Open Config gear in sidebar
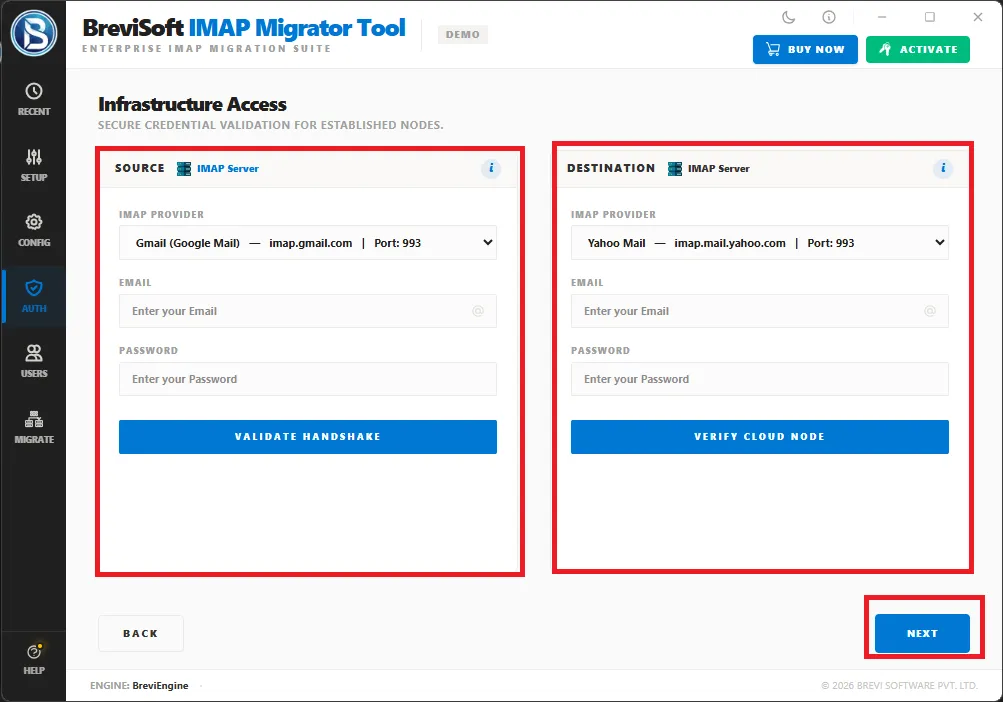Image resolution: width=1003 pixels, height=702 pixels. click(x=34, y=230)
